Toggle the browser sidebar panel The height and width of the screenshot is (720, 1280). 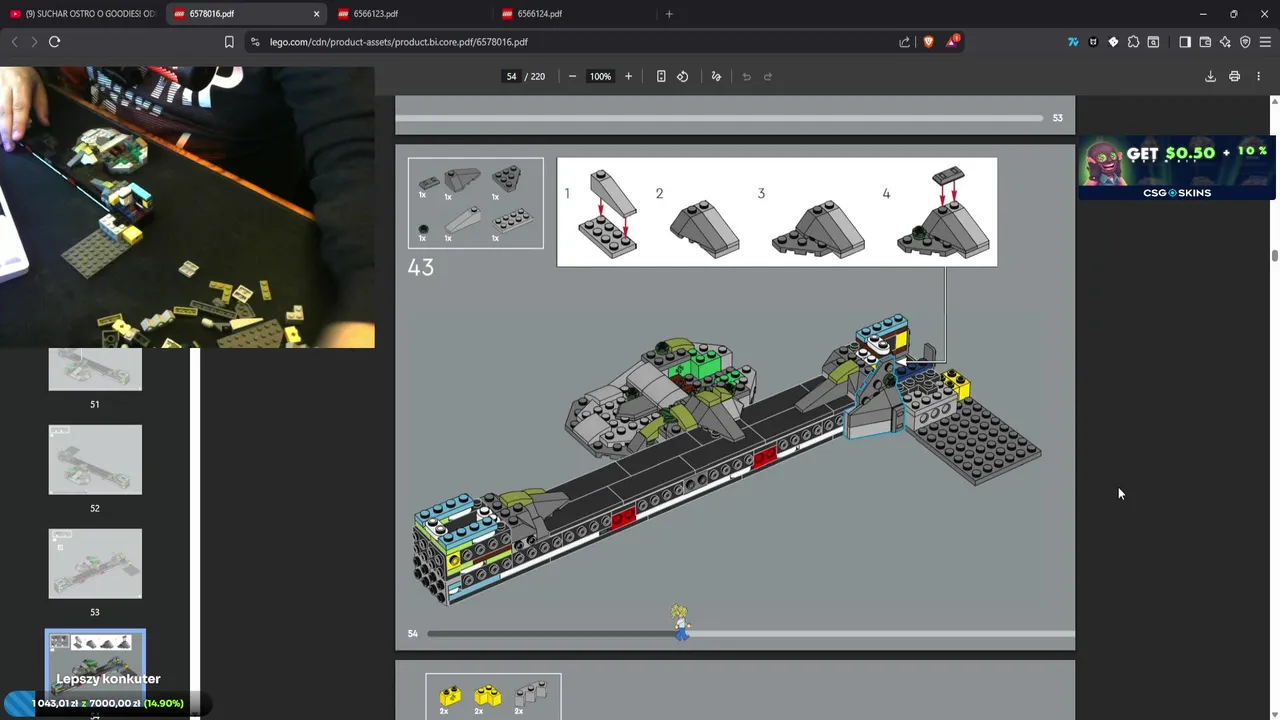[1185, 42]
